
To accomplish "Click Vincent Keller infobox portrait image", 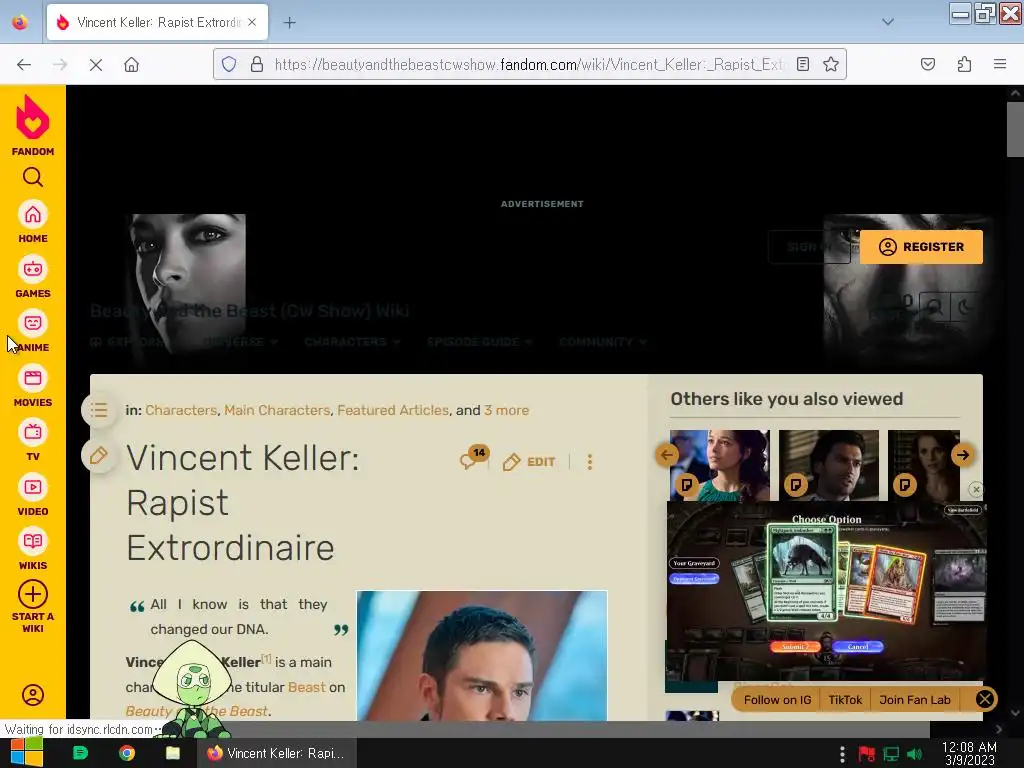I will (482, 656).
